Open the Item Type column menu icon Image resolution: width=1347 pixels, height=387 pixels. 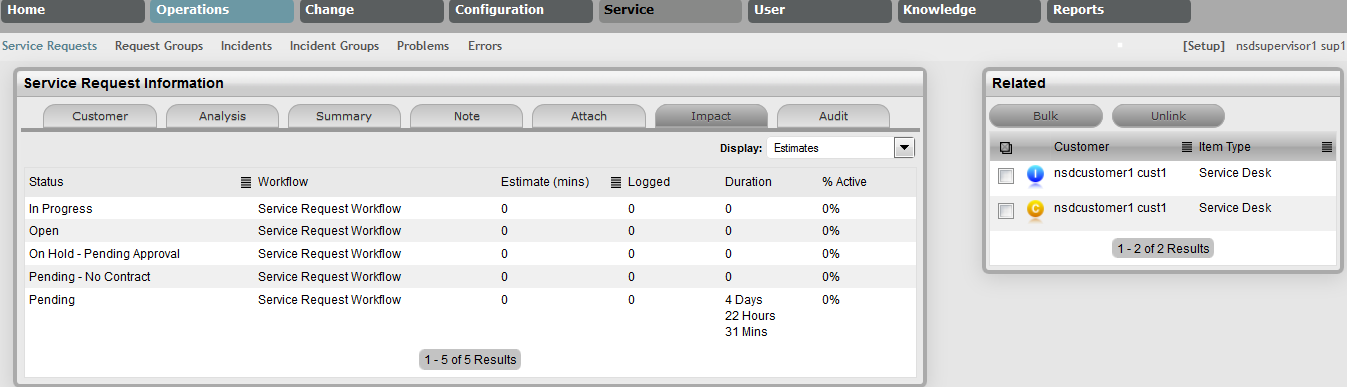1327,147
